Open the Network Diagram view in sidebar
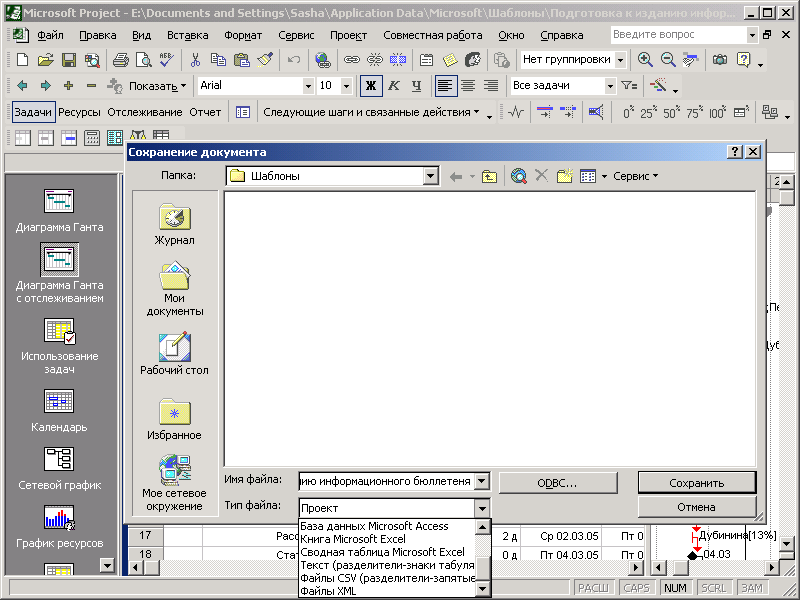 [x=59, y=469]
